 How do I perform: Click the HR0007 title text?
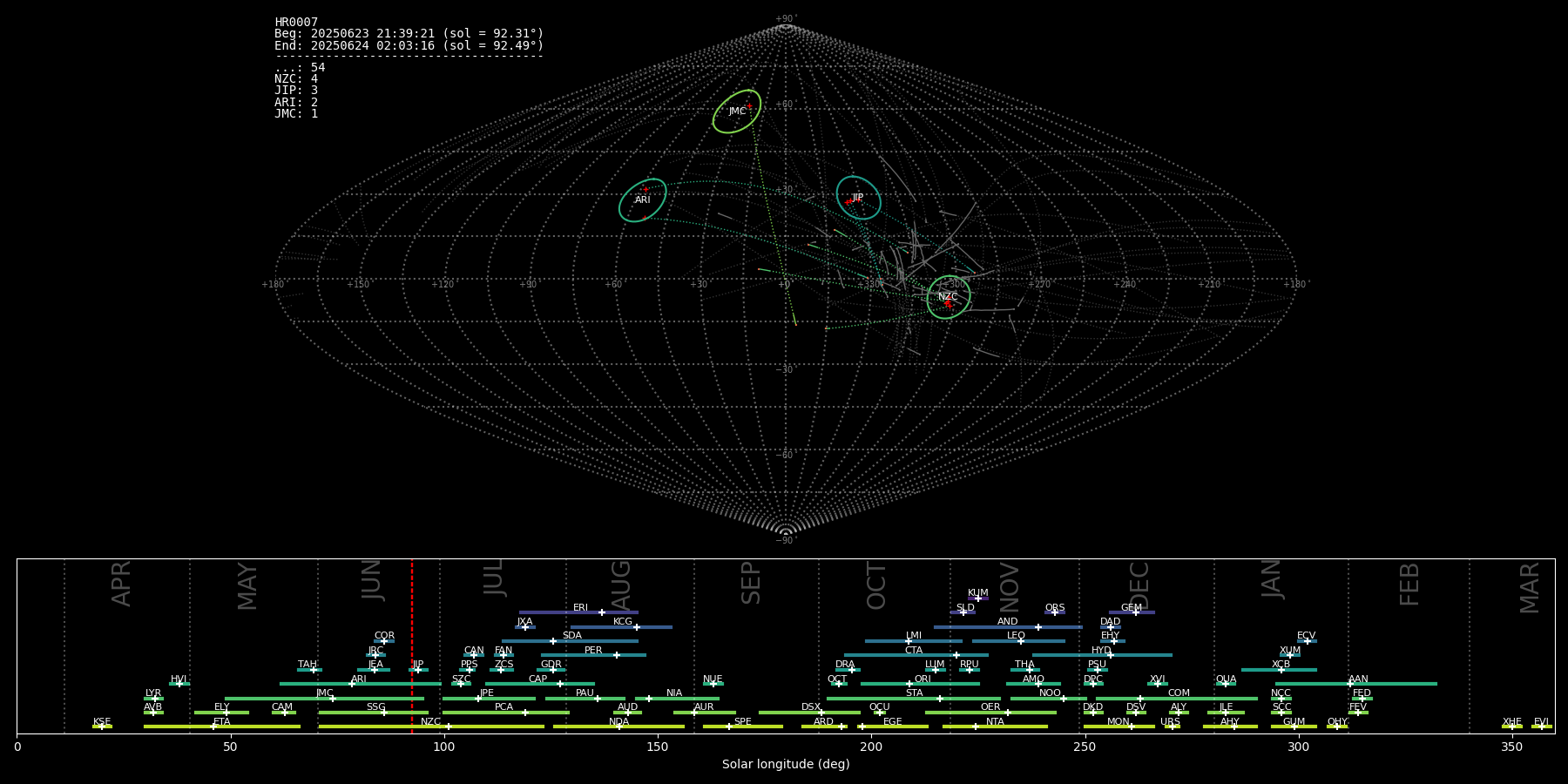tap(296, 23)
